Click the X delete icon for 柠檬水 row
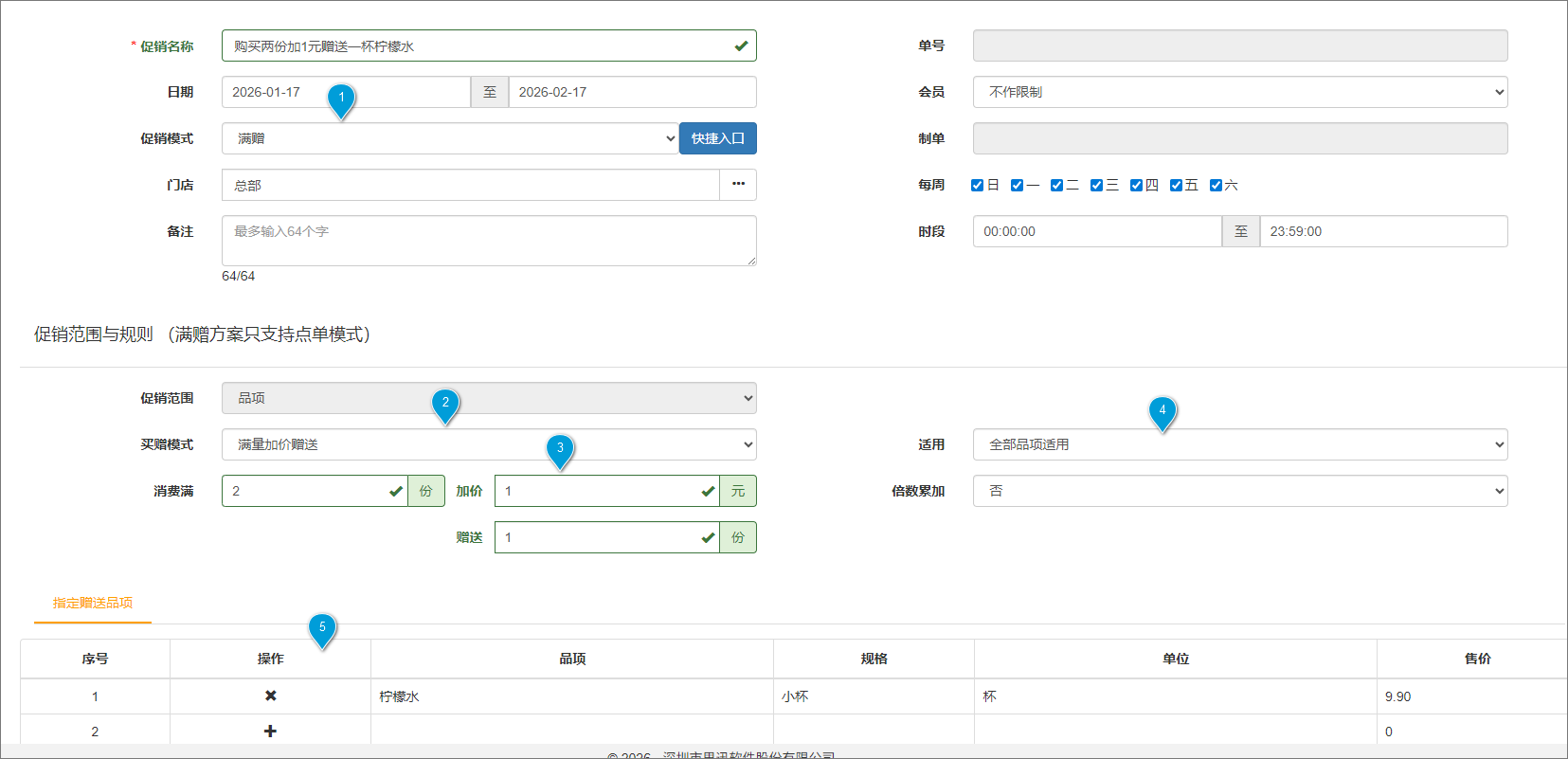The width and height of the screenshot is (1568, 759). pos(270,696)
